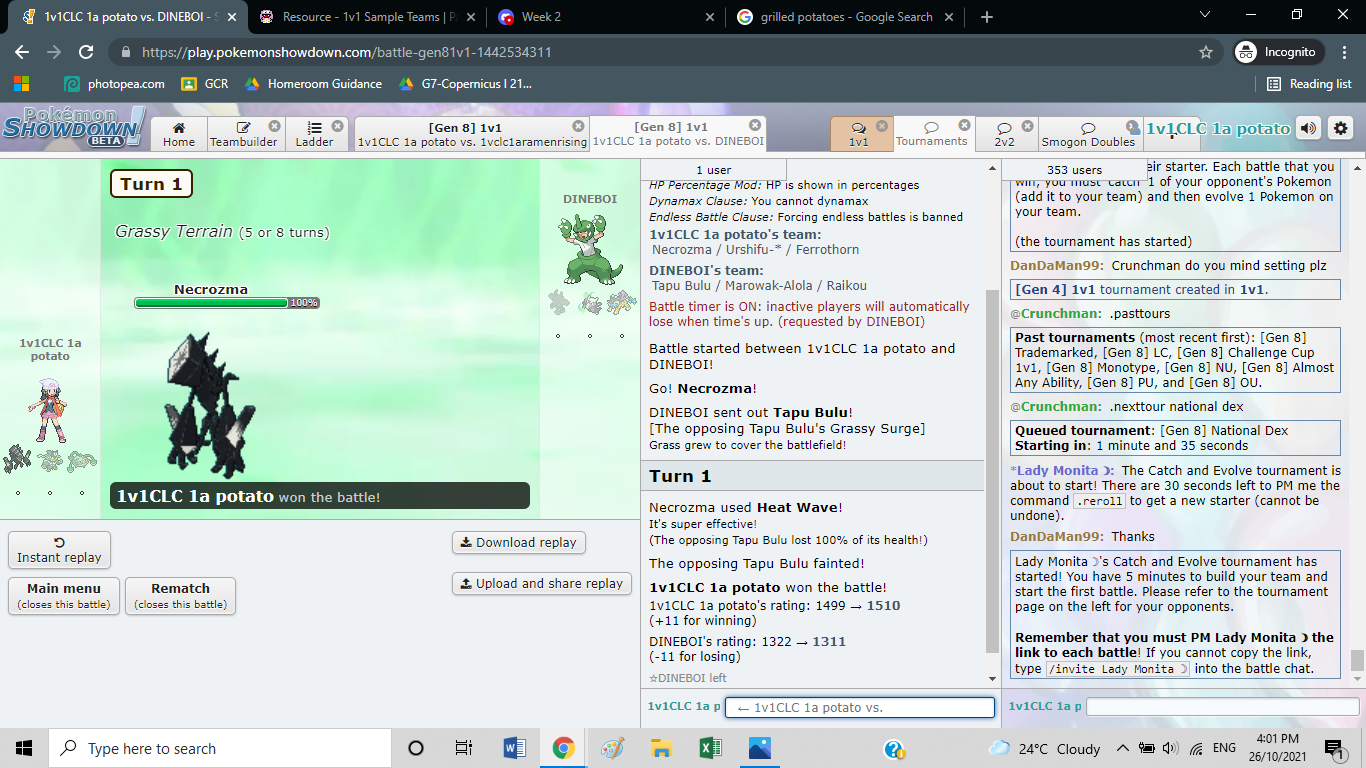Close the Ladder tab
The image size is (1366, 768).
point(338,126)
